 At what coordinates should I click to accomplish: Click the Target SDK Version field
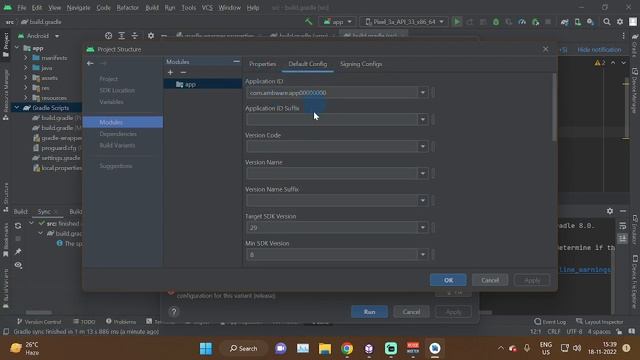[332, 227]
